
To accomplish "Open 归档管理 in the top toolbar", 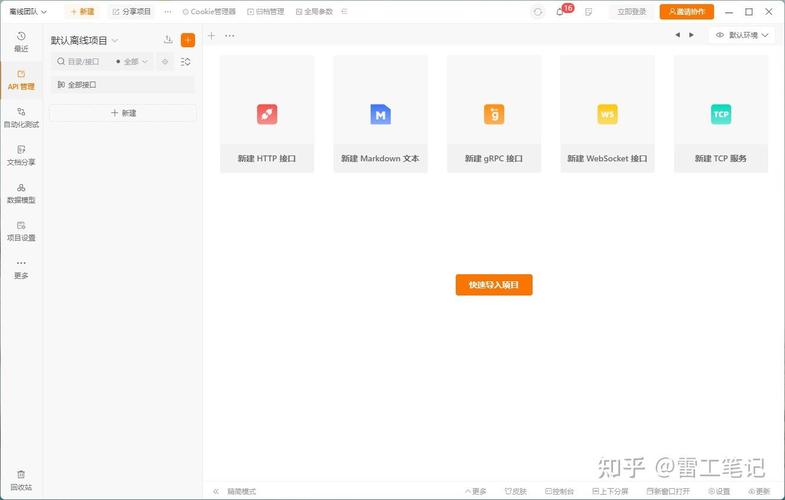I will [x=265, y=12].
